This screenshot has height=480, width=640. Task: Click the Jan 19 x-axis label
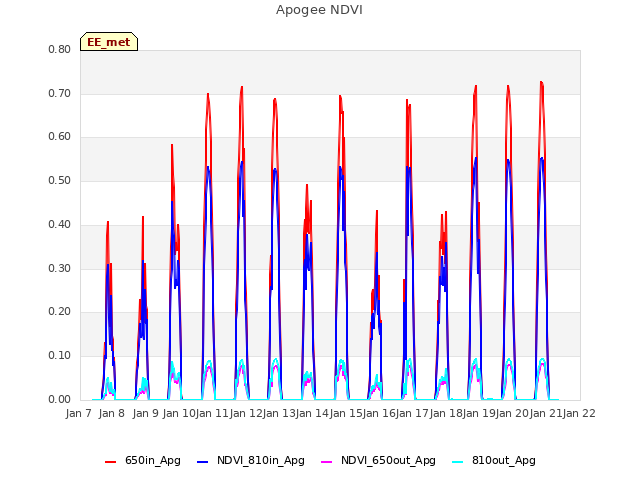480,413
